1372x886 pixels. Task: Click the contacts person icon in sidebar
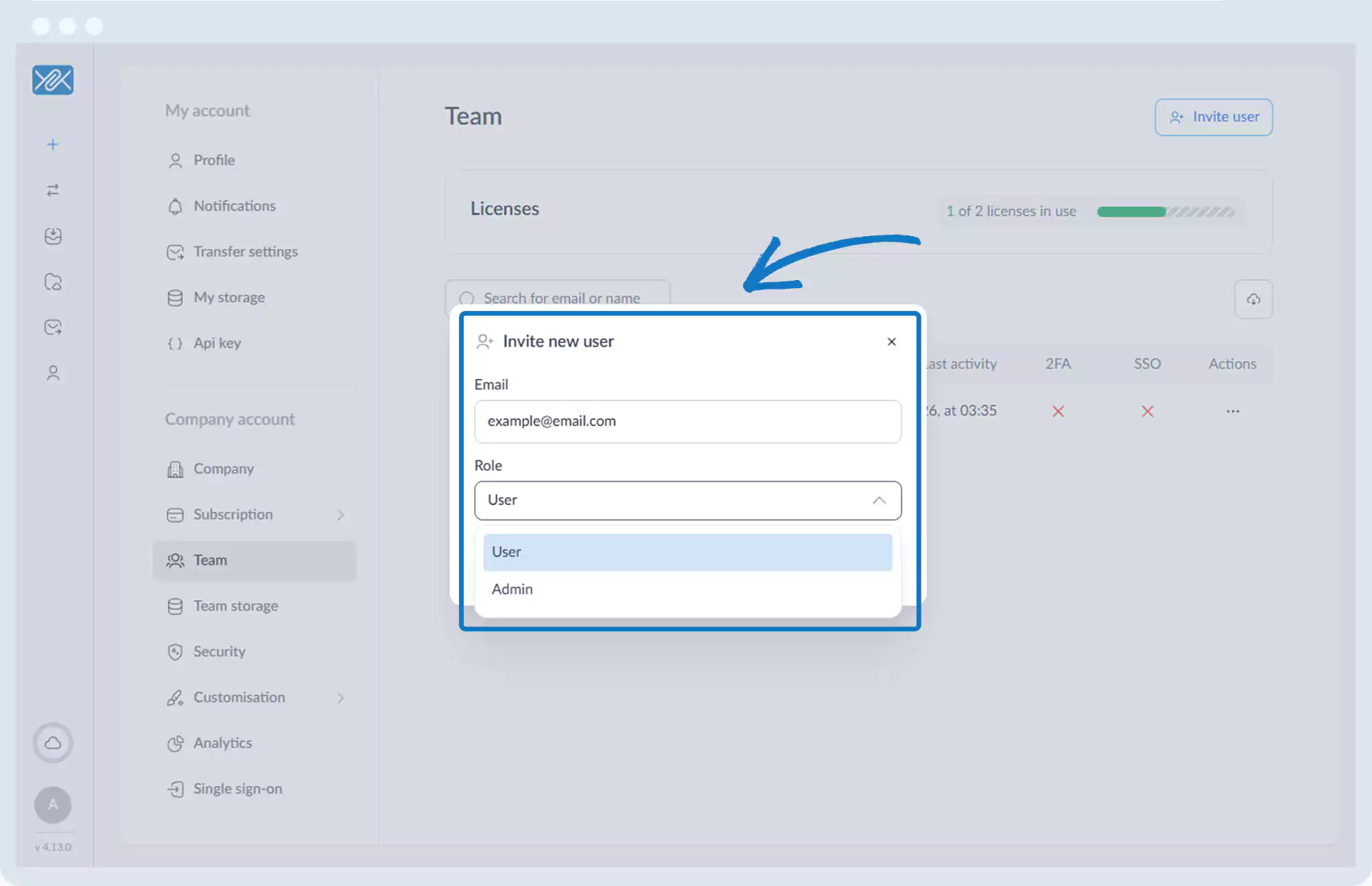pyautogui.click(x=53, y=373)
